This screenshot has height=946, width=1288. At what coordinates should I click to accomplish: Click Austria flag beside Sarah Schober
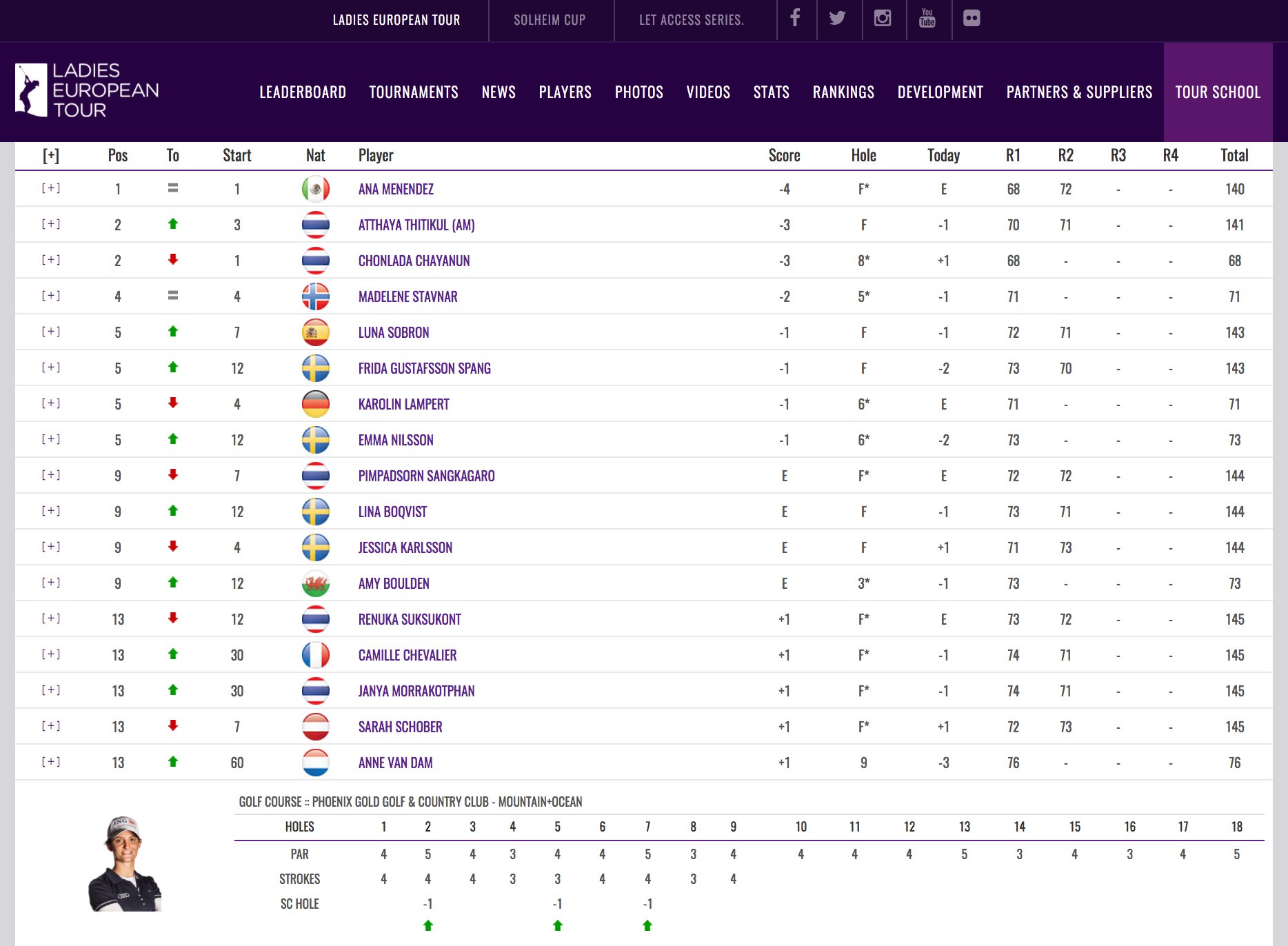316,727
